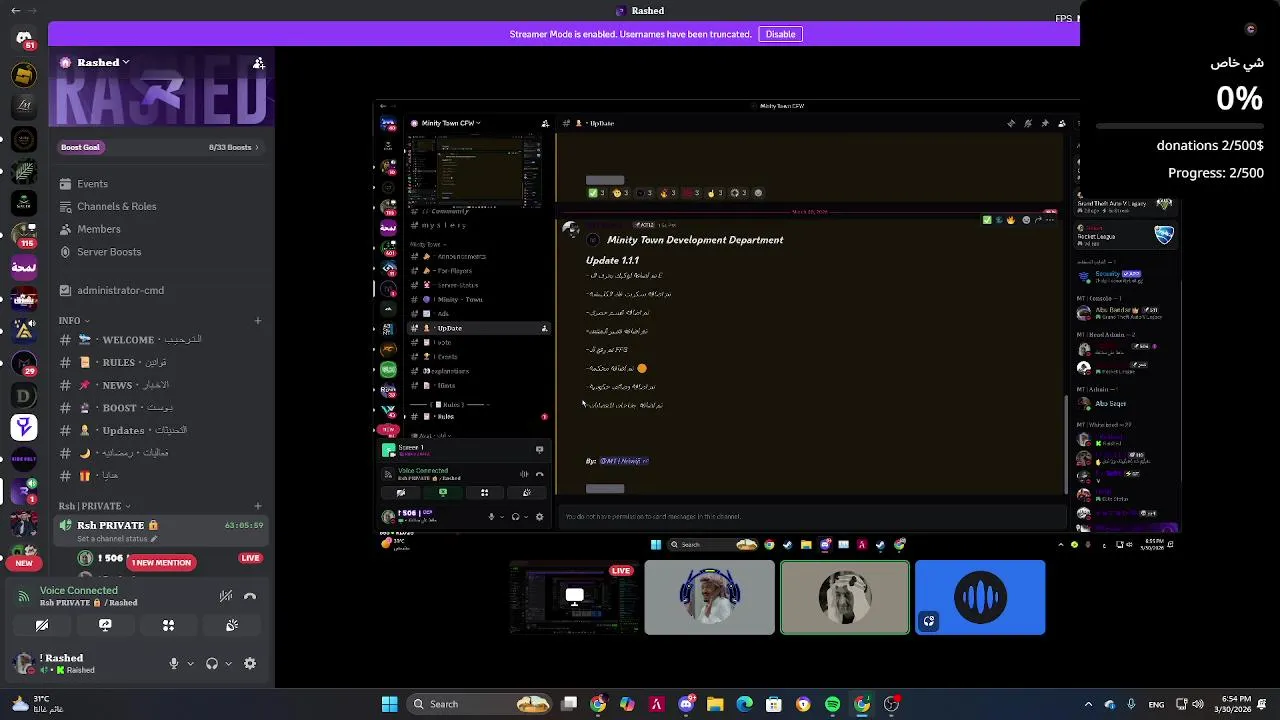Jump to the 1 NEW MENTION pill
Image resolution: width=1280 pixels, height=720 pixels.
click(161, 563)
